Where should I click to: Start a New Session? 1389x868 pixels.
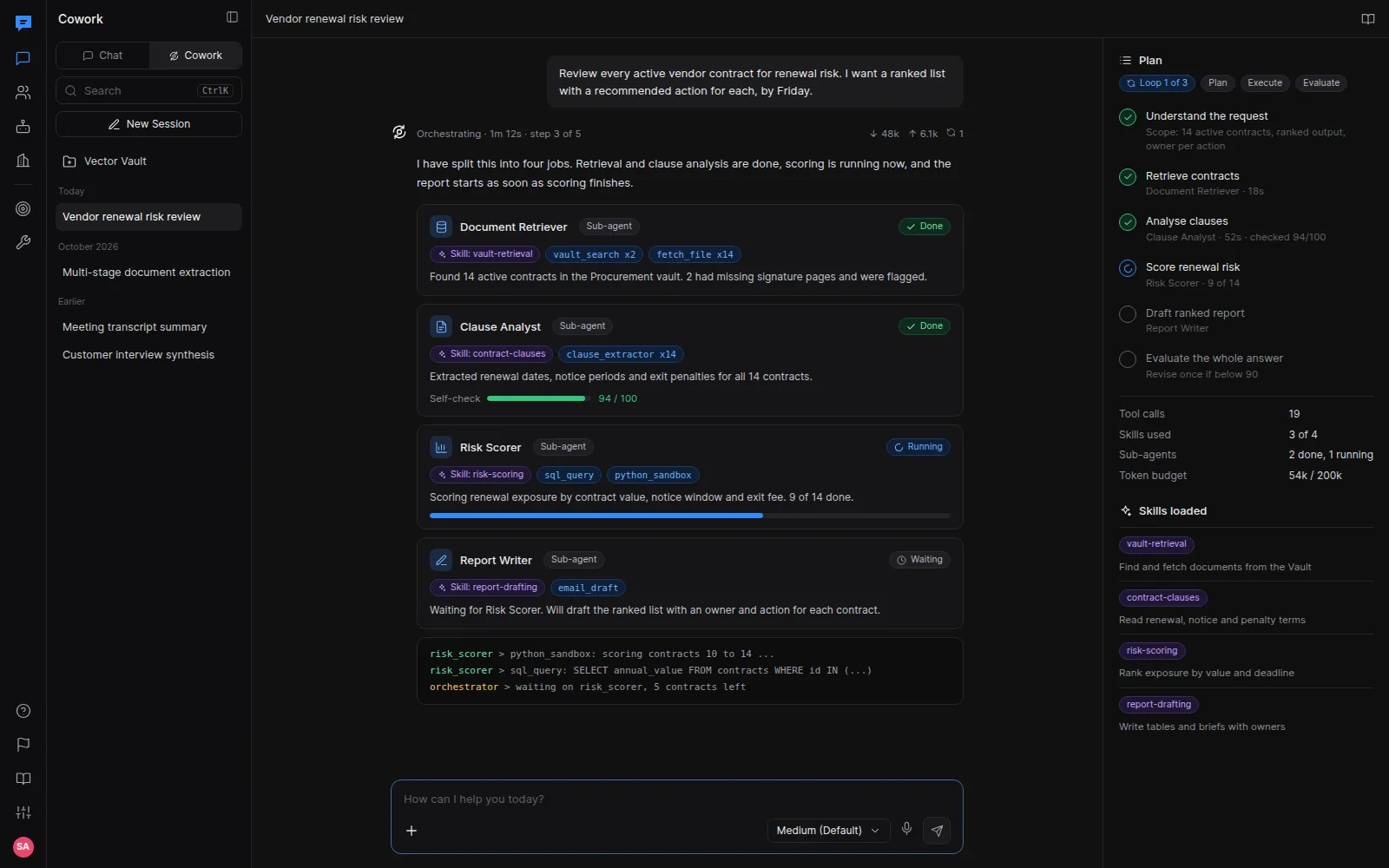[x=148, y=124]
